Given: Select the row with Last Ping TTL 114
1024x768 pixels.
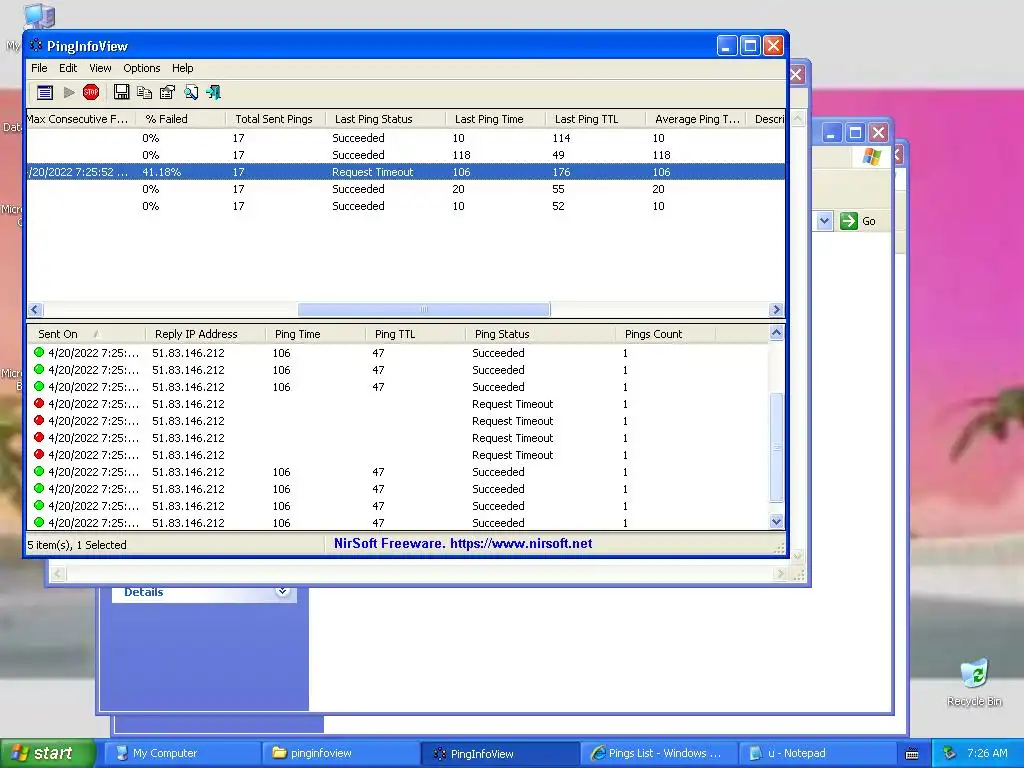Looking at the screenshot, I should pos(406,138).
